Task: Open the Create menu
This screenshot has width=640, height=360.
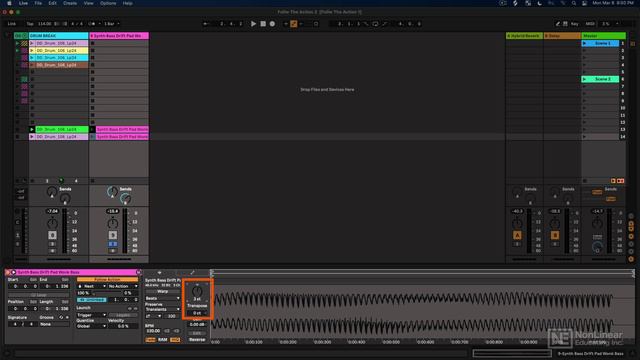Action: tap(70, 3)
